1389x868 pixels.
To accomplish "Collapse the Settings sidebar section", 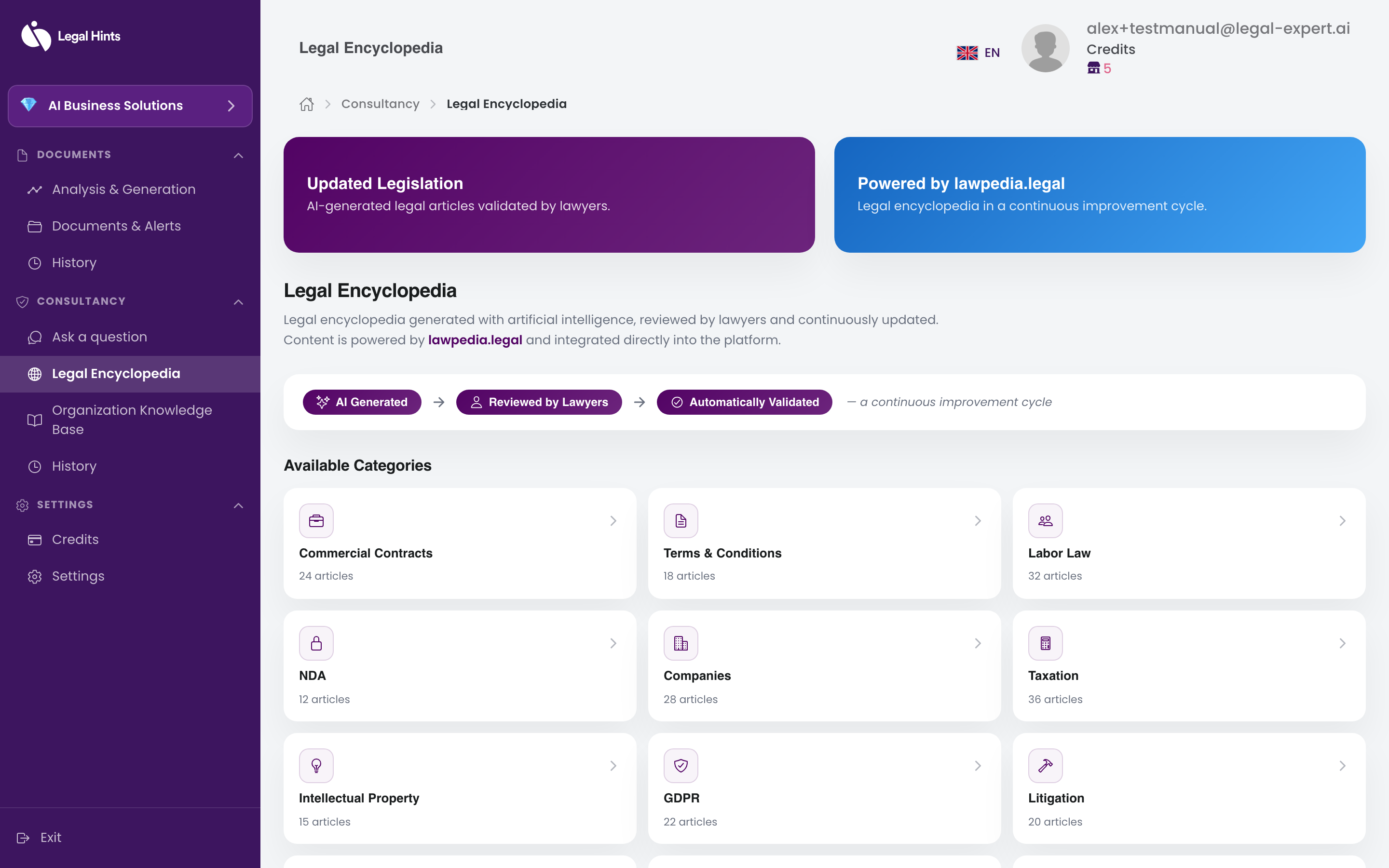I will click(238, 505).
